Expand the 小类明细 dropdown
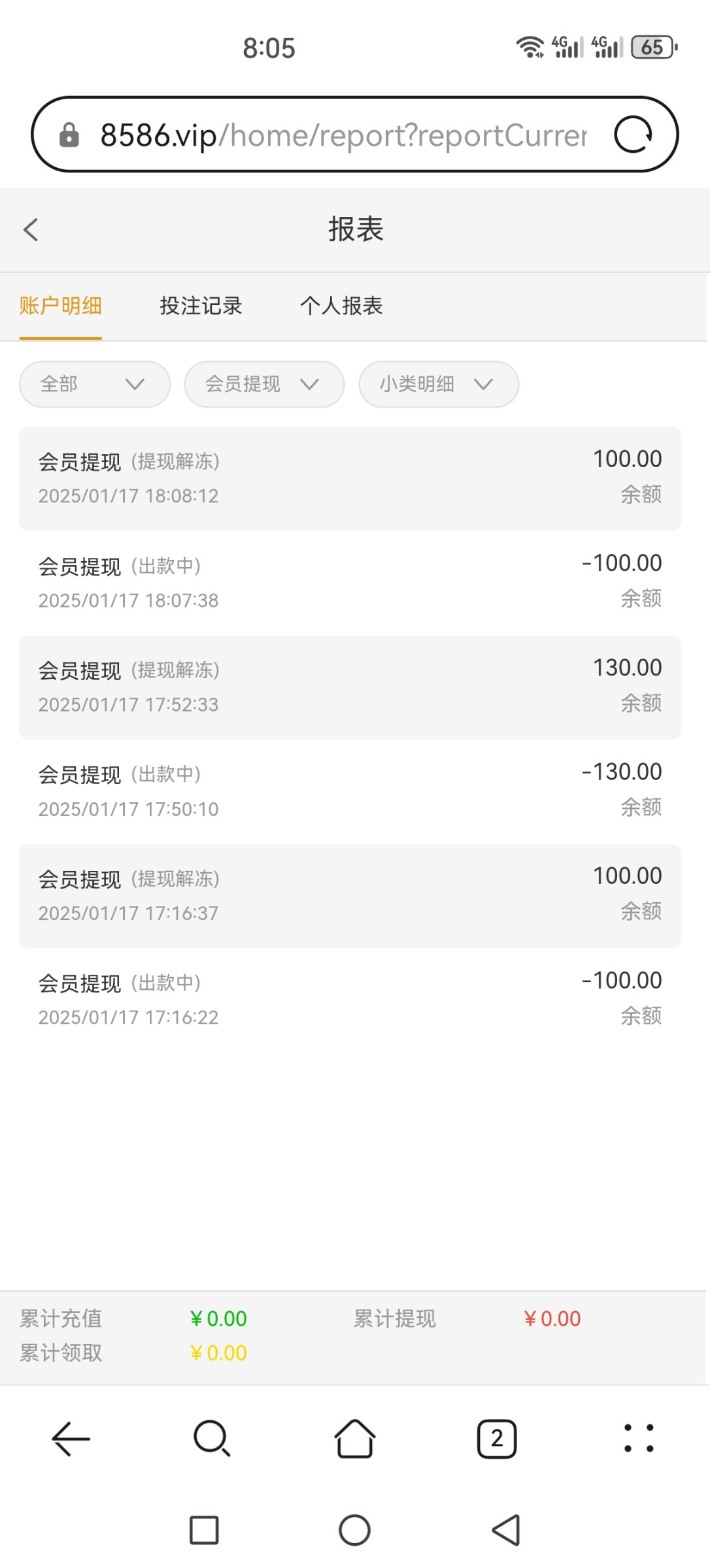The width and height of the screenshot is (710, 1568). [439, 384]
